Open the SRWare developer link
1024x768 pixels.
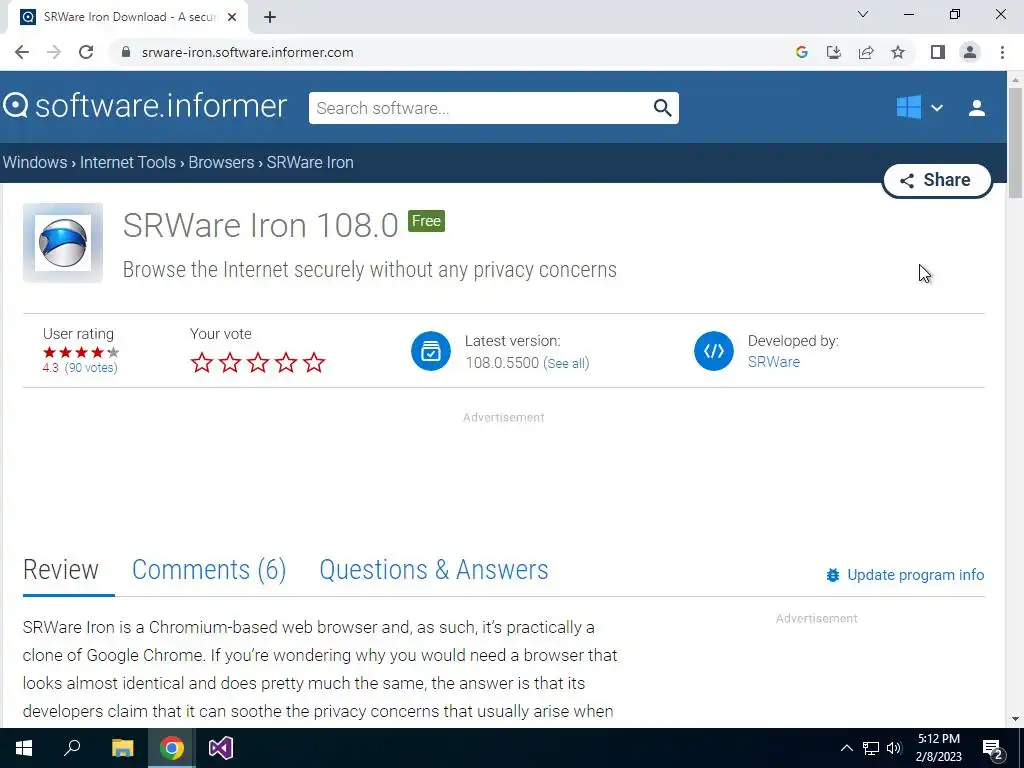point(773,362)
